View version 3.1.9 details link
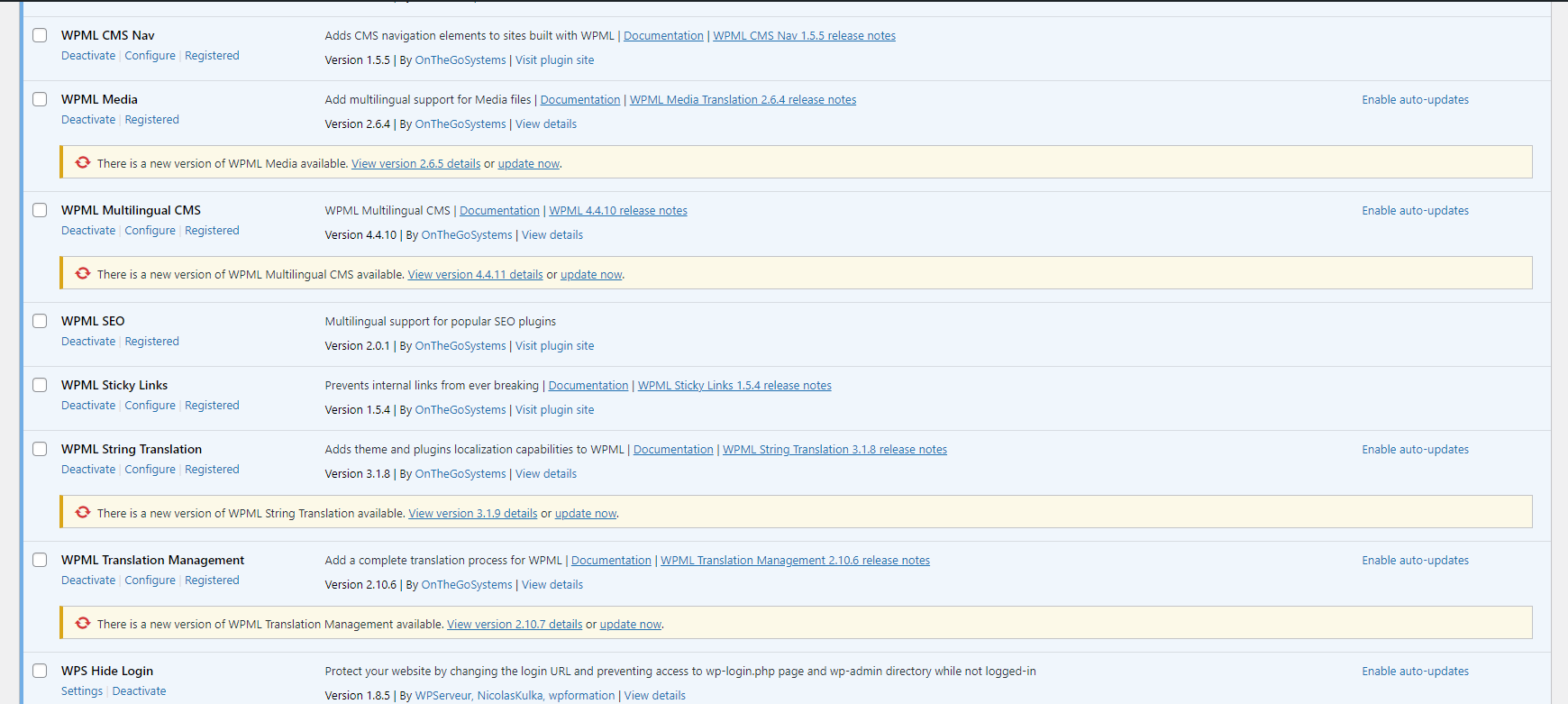Image resolution: width=1568 pixels, height=704 pixels. (472, 514)
